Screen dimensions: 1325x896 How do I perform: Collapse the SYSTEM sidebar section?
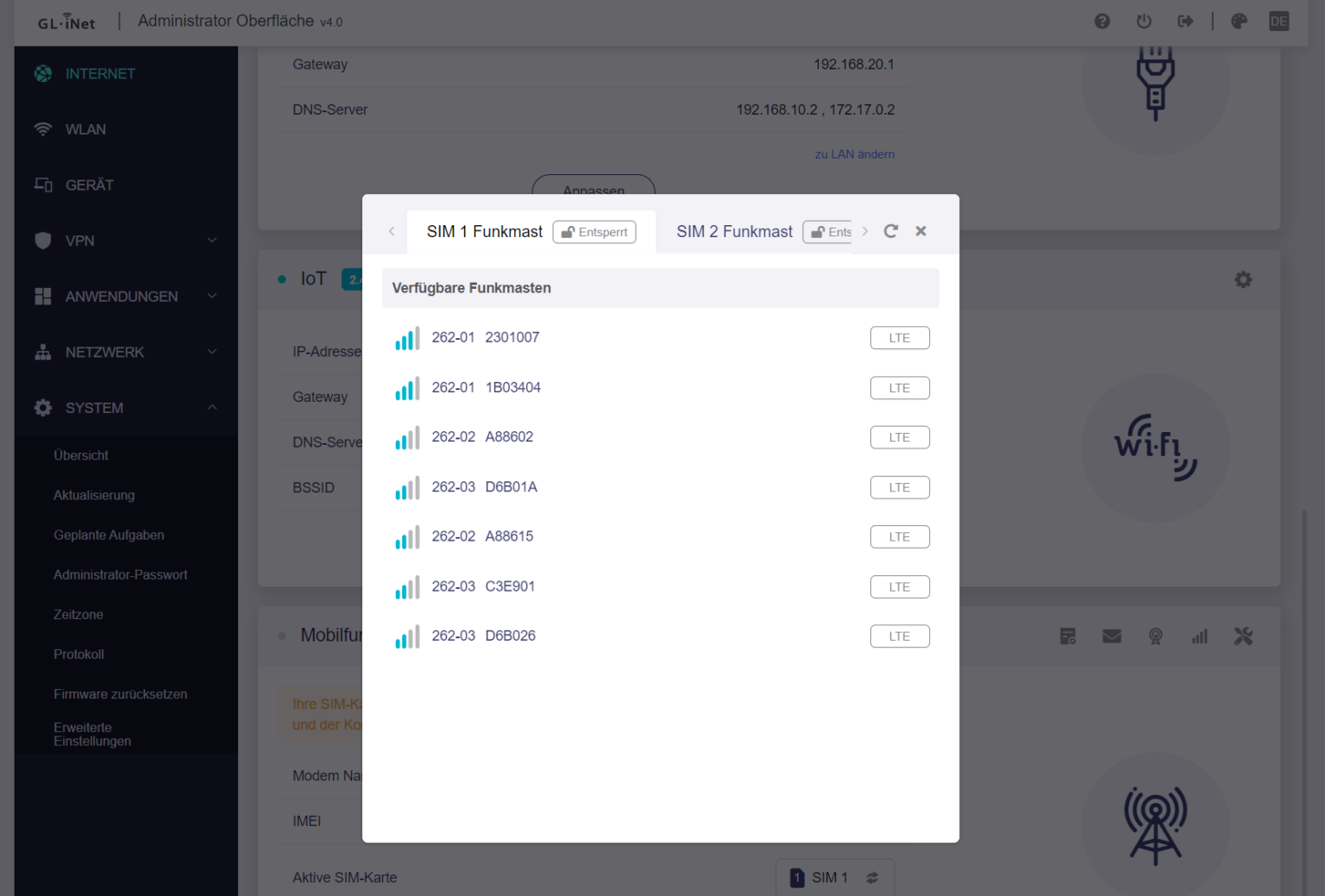tap(126, 408)
